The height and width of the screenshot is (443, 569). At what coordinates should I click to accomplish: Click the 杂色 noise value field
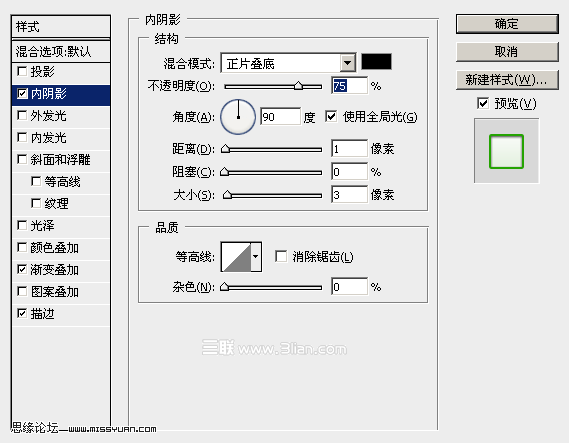point(349,287)
